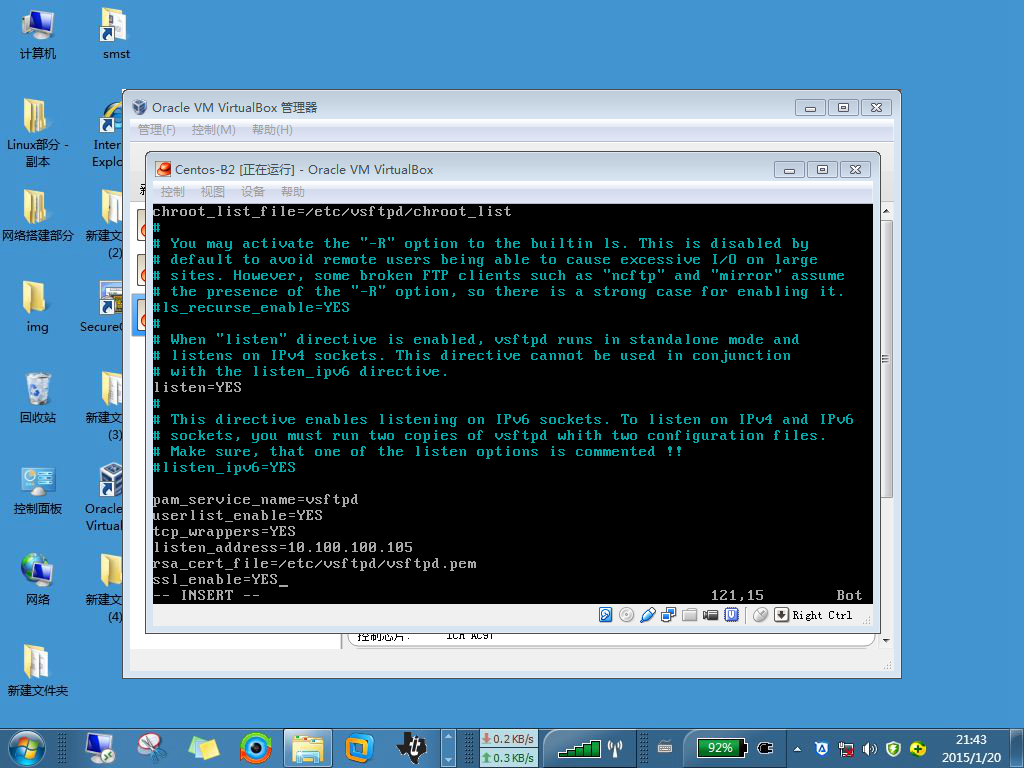Viewport: 1024px width, 768px height.
Task: Click the taskbar toolbar scroll-up arrow
Action: click(448, 737)
